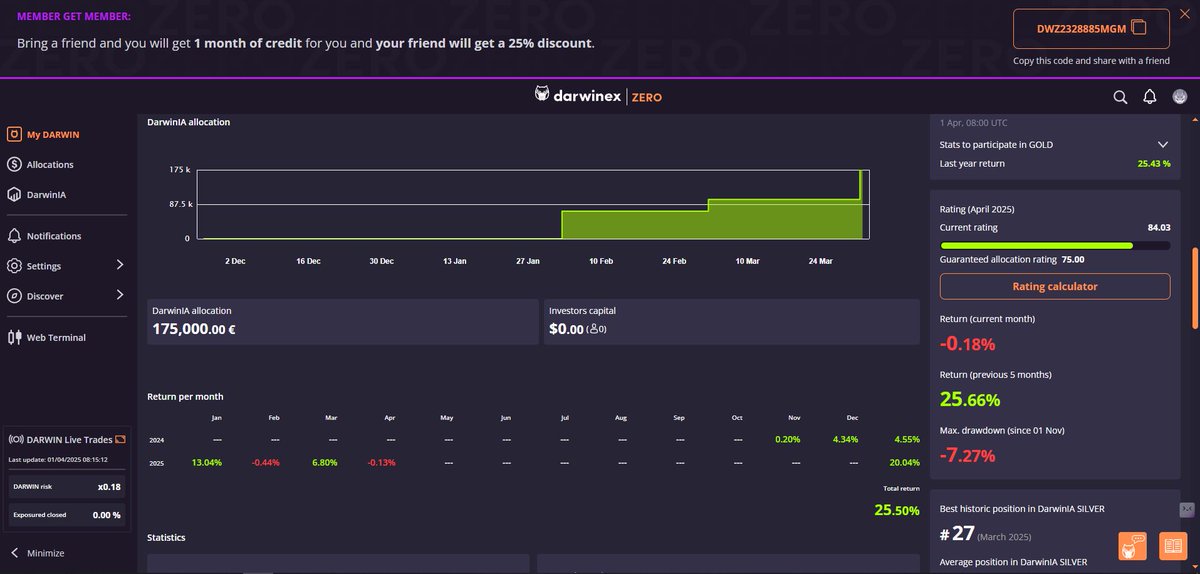Expand the Discover submenu chevron

(x=119, y=295)
